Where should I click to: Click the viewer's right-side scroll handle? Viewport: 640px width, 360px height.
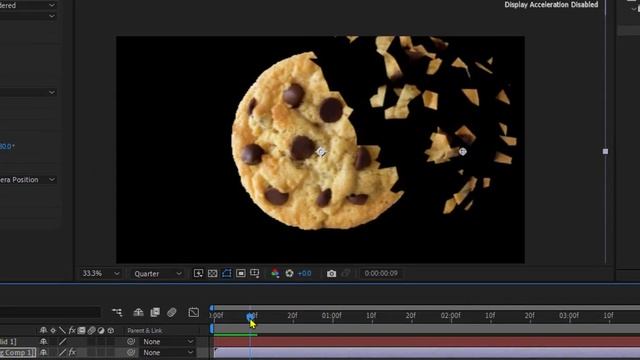(x=605, y=151)
